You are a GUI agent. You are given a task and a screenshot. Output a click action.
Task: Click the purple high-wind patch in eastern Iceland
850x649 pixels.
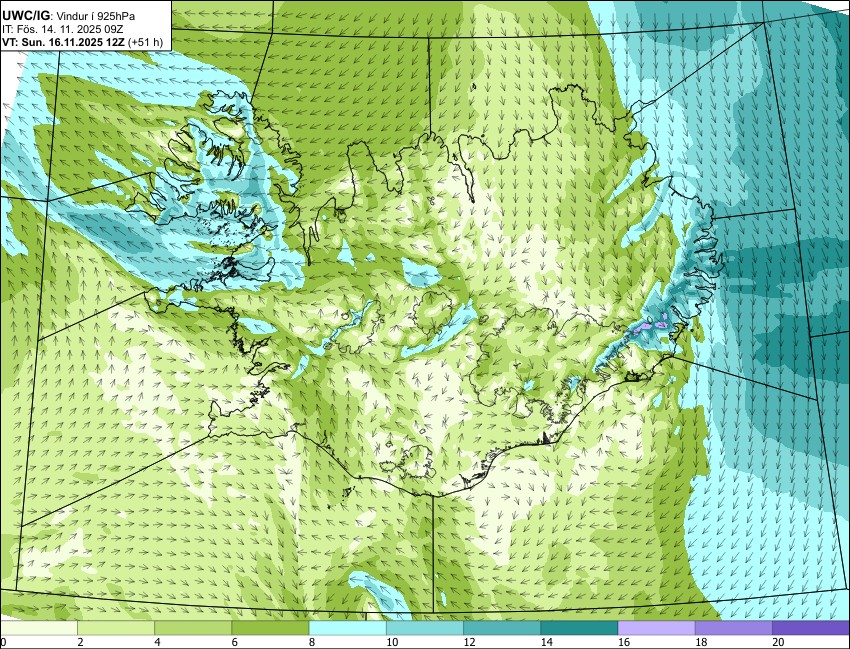pyautogui.click(x=643, y=326)
